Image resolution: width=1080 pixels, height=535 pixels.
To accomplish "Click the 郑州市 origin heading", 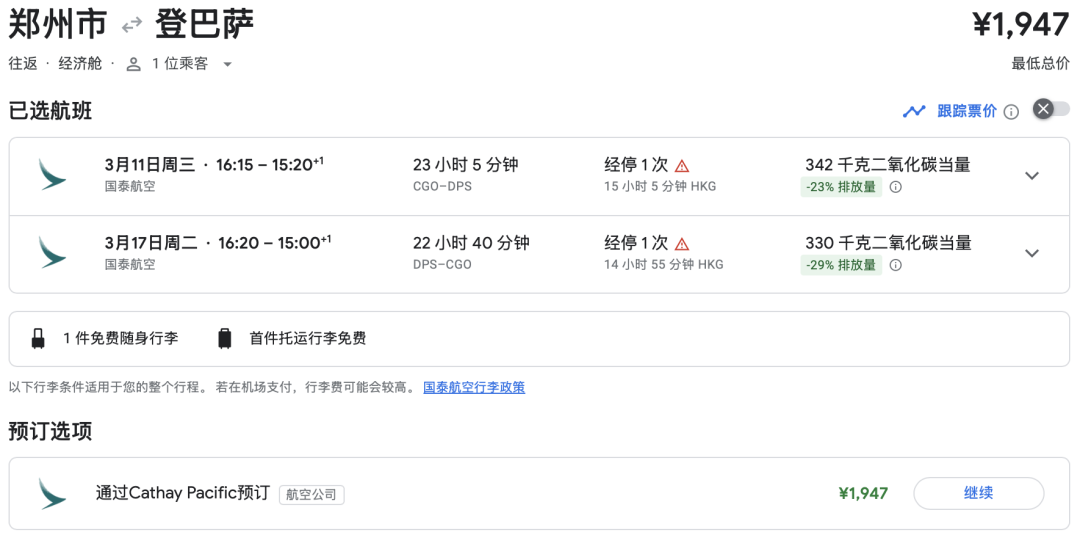I will (x=58, y=25).
